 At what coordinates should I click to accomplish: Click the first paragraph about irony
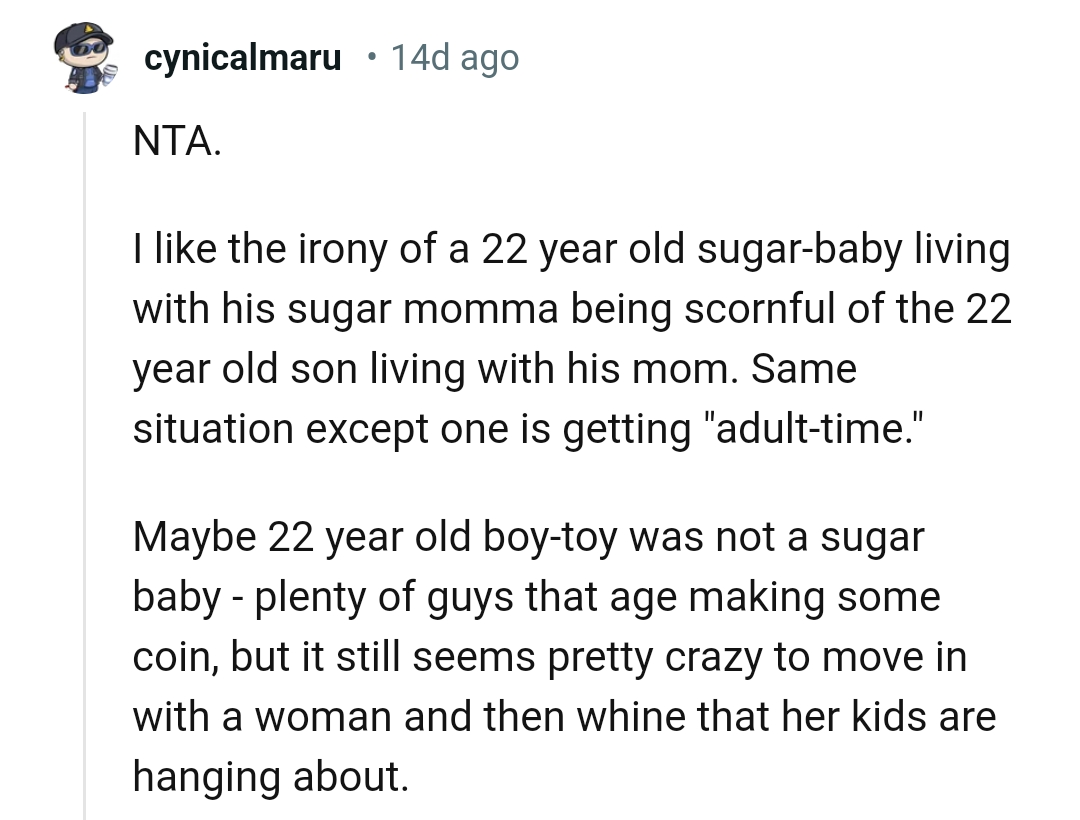tap(570, 338)
